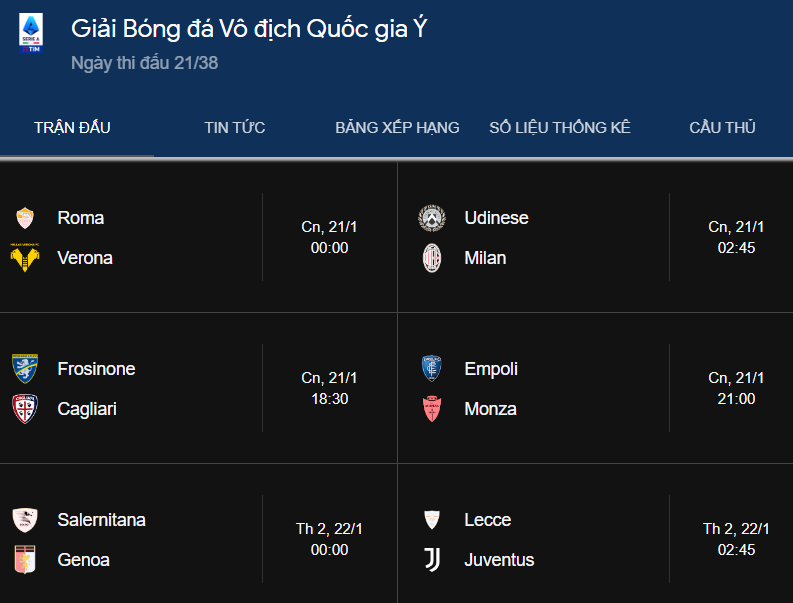Click the Roma club crest
This screenshot has height=603, width=793.
pos(25,218)
